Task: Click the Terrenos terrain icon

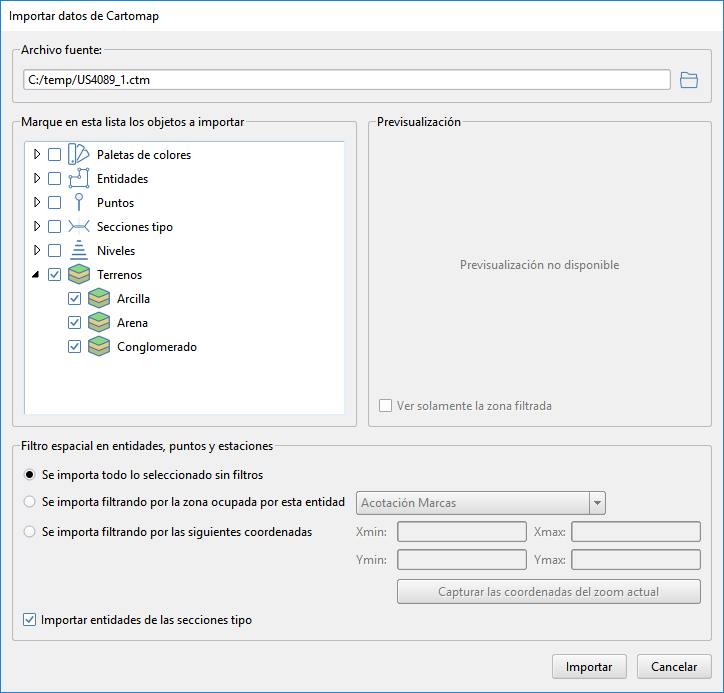Action: pyautogui.click(x=78, y=274)
